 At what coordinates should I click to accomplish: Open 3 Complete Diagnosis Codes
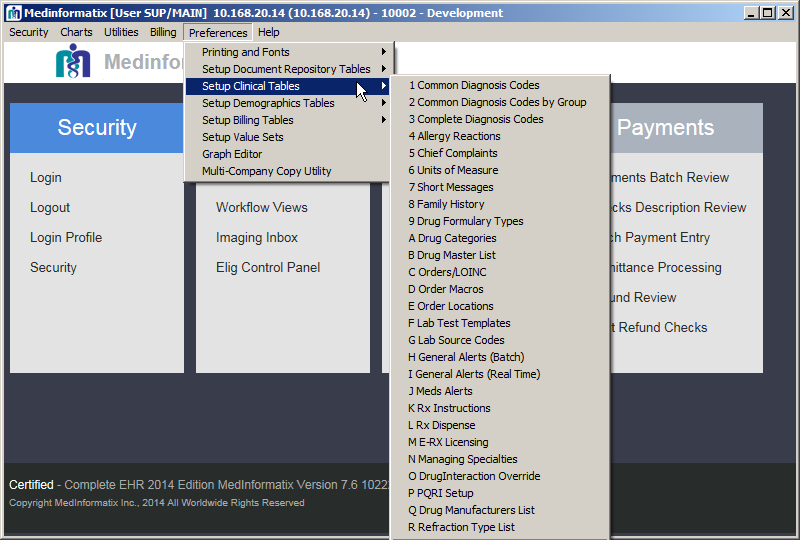[x=500, y=119]
